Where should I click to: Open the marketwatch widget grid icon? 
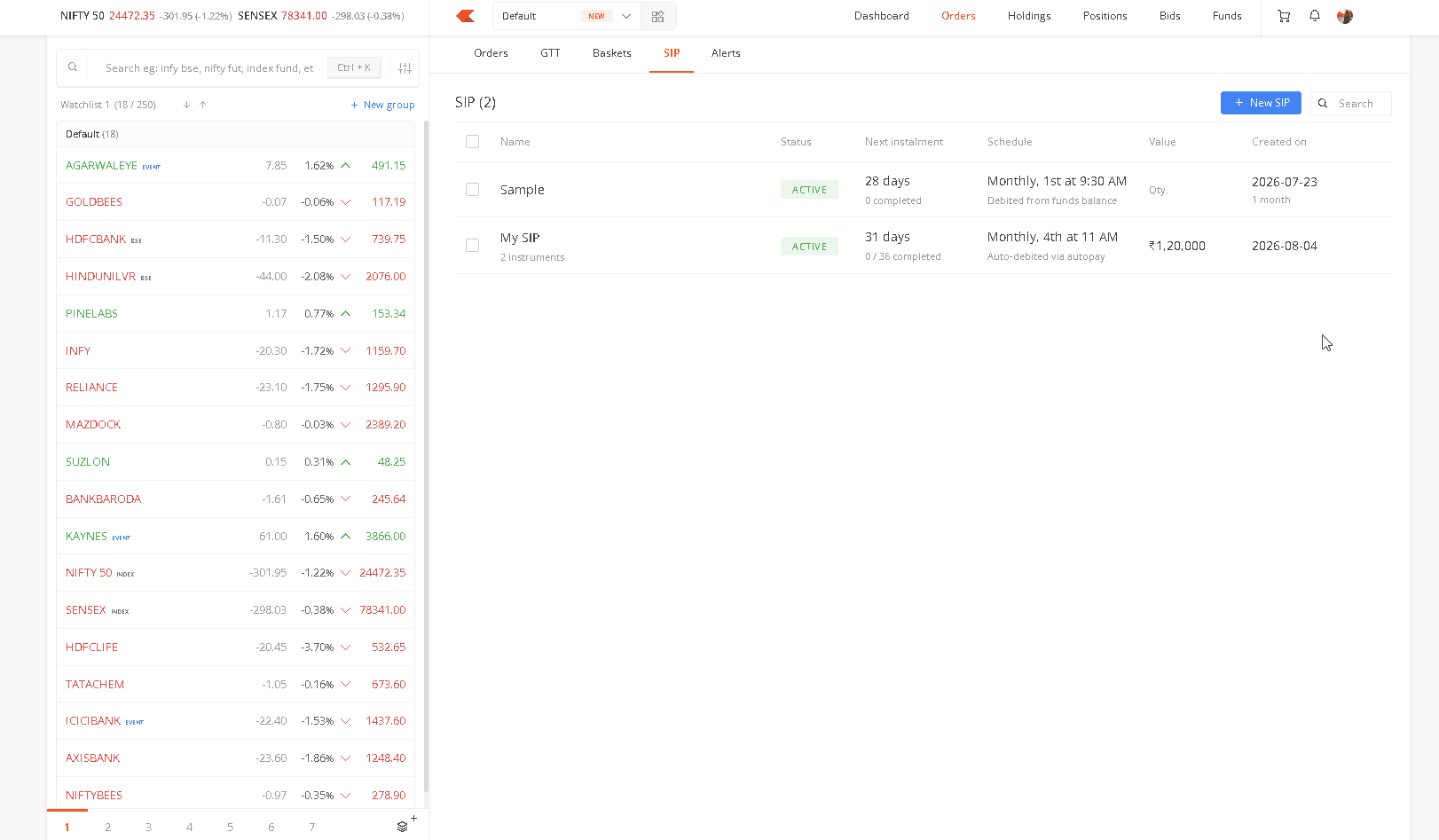click(x=657, y=16)
